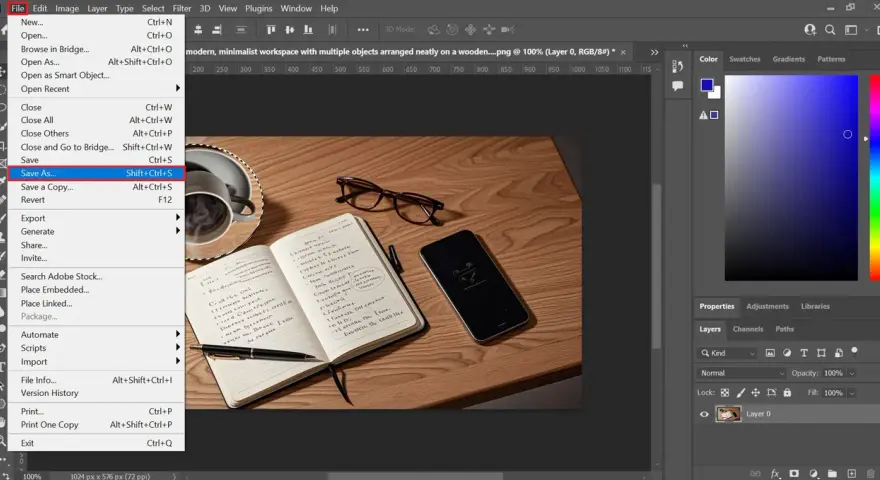880x480 pixels.
Task: Open the Fill slider arrow
Action: [852, 393]
